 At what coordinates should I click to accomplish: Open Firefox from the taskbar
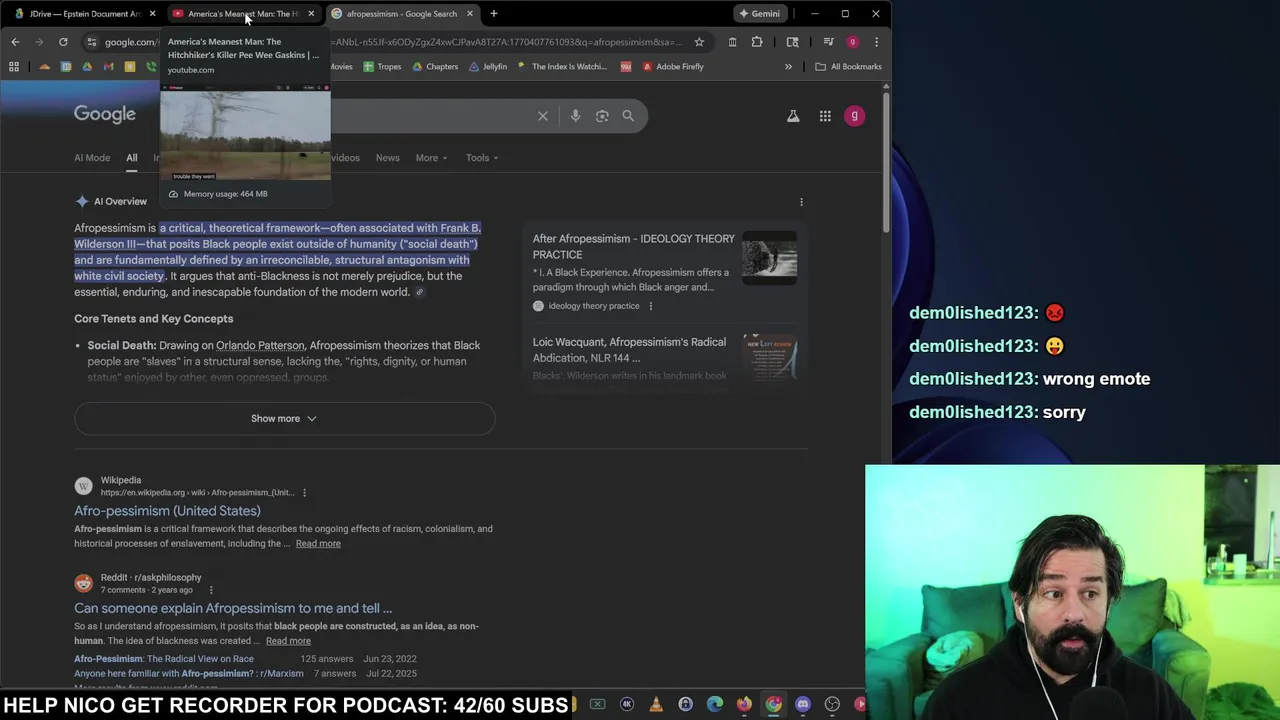coord(744,704)
